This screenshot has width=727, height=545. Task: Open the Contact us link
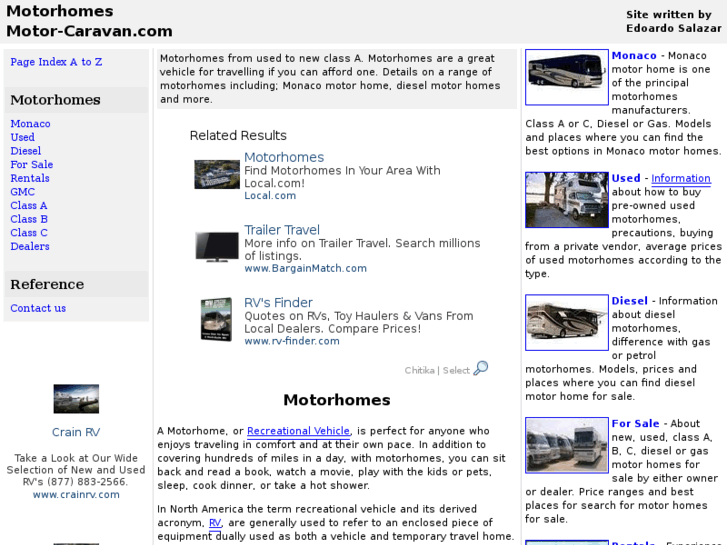(38, 308)
